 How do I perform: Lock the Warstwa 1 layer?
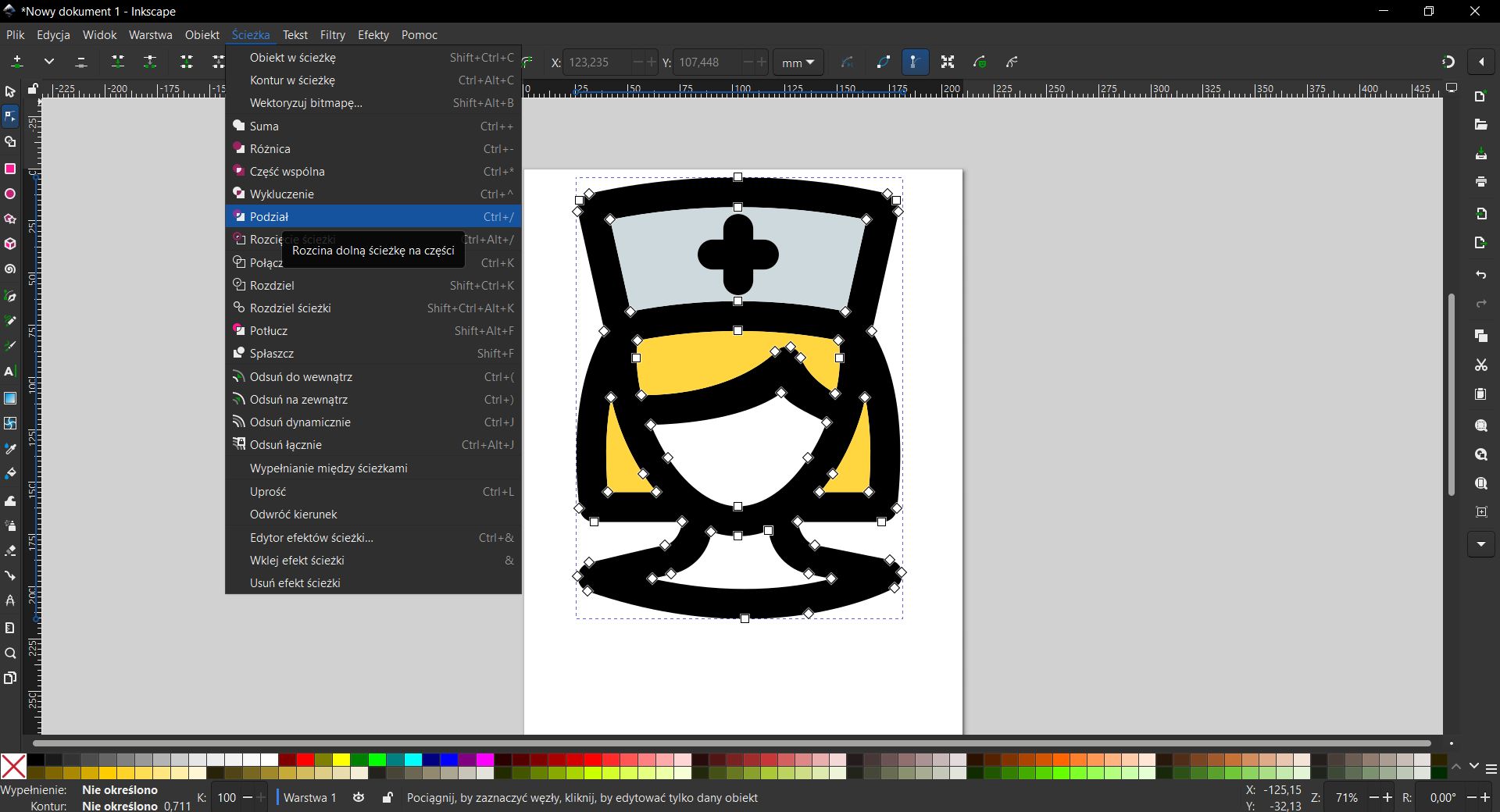click(x=387, y=797)
